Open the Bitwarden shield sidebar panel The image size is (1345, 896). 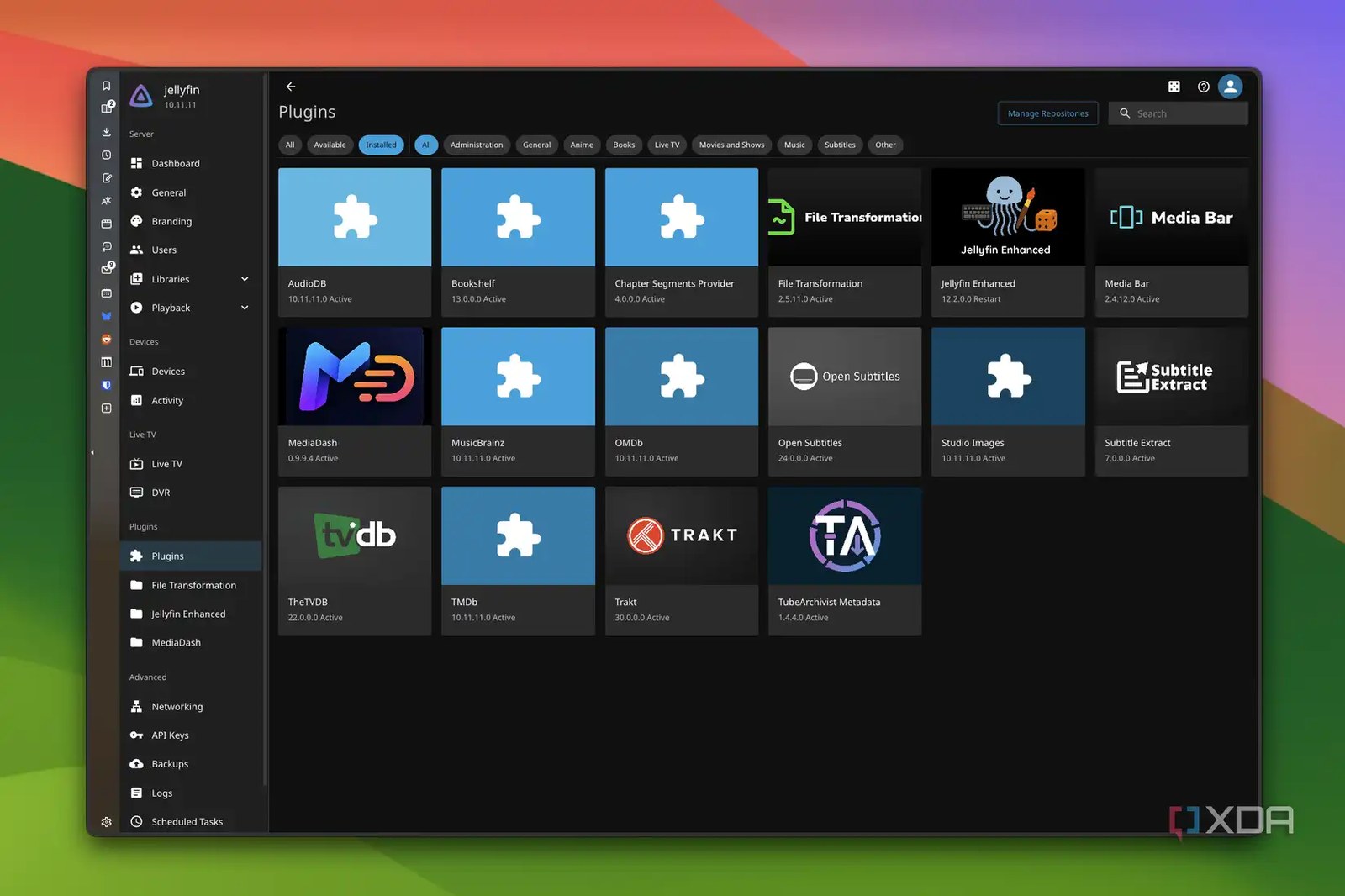coord(106,385)
